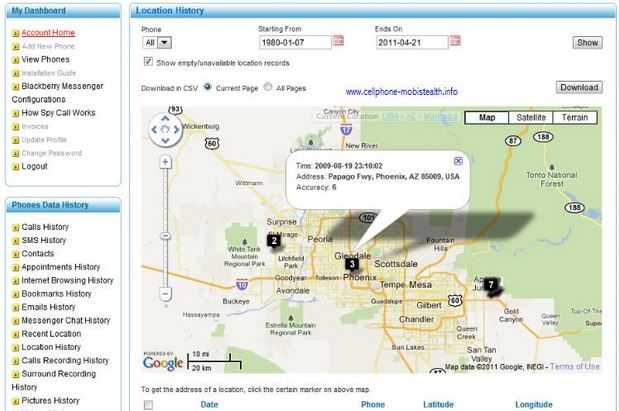The image size is (619, 411).
Task: Open How Spy Call Works link
Action: coord(58,113)
